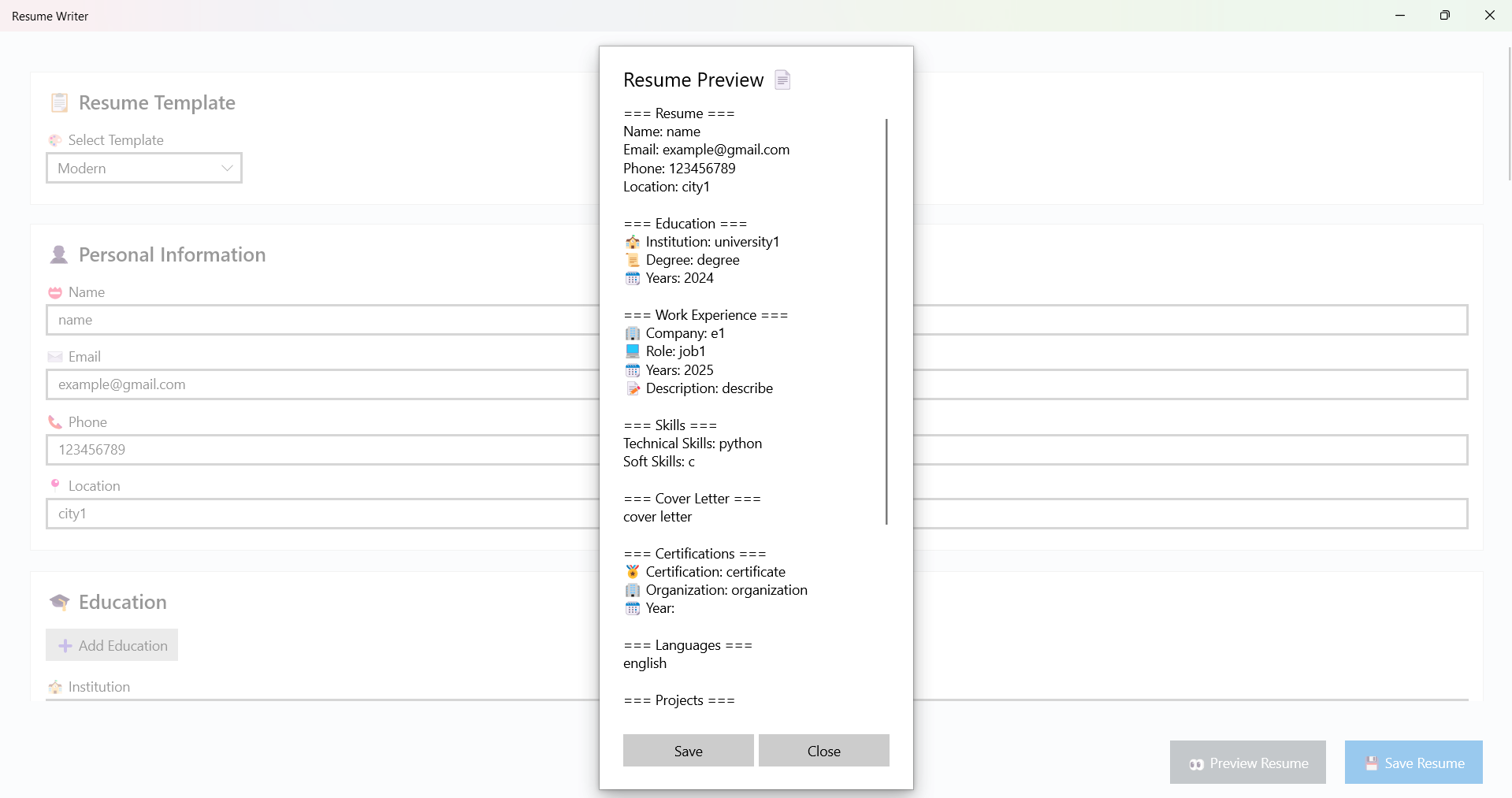Click the laptop icon beside Role: job1
The height and width of the screenshot is (798, 1512).
633,351
